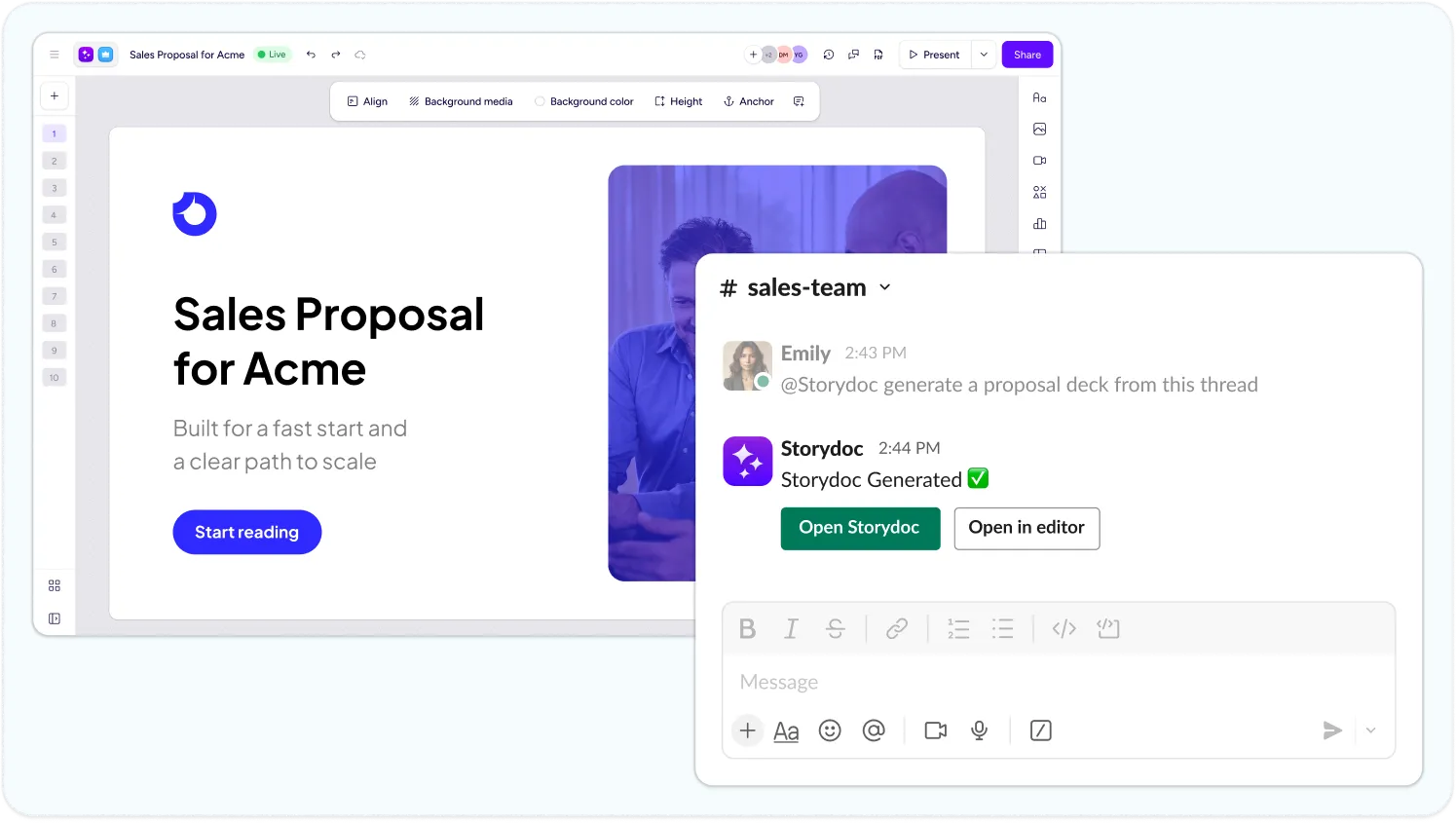1456x823 pixels.
Task: Click the purple sparkle AI icon in header
Action: 86,55
